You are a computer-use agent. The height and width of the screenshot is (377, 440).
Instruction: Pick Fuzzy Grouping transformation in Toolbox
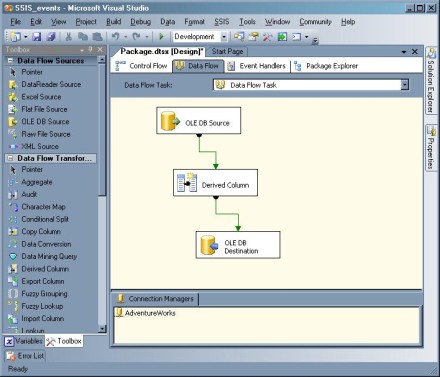click(44, 294)
